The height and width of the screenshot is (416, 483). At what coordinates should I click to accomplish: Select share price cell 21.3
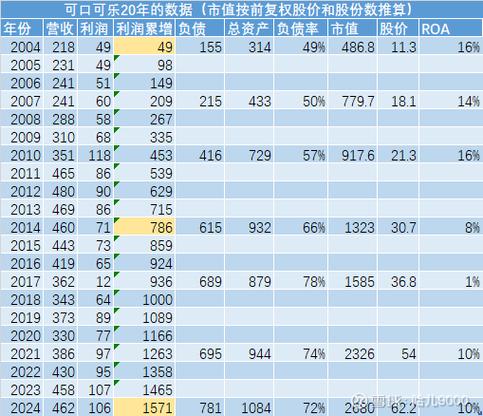click(x=398, y=154)
